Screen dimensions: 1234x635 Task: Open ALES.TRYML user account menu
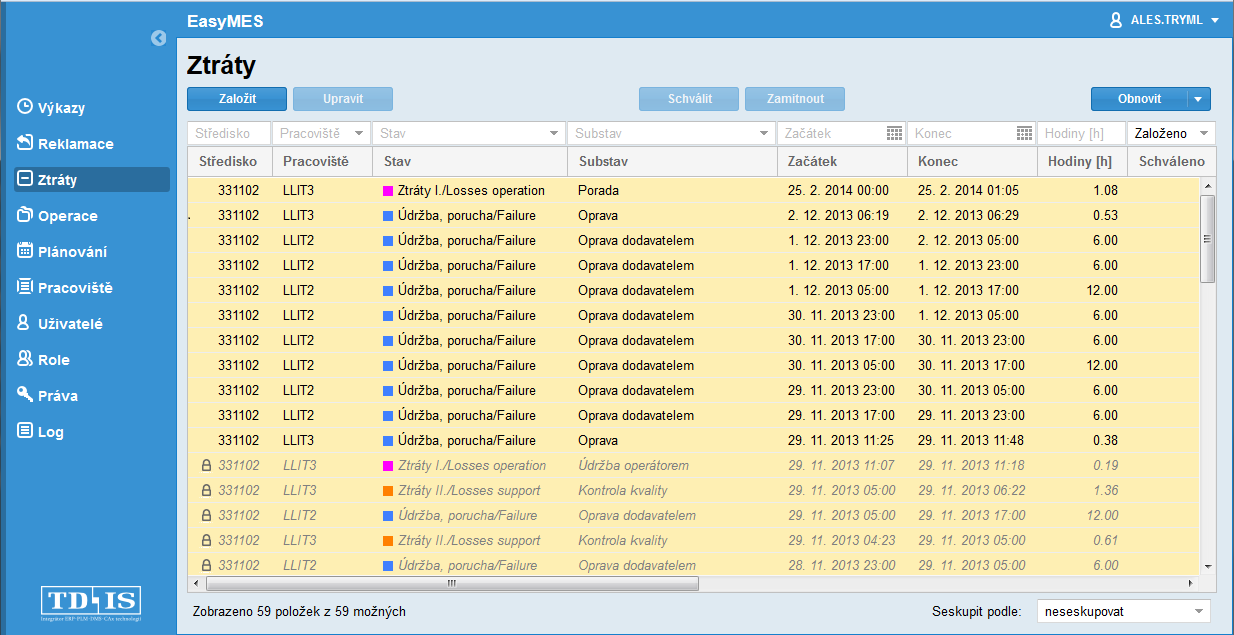coord(1165,20)
